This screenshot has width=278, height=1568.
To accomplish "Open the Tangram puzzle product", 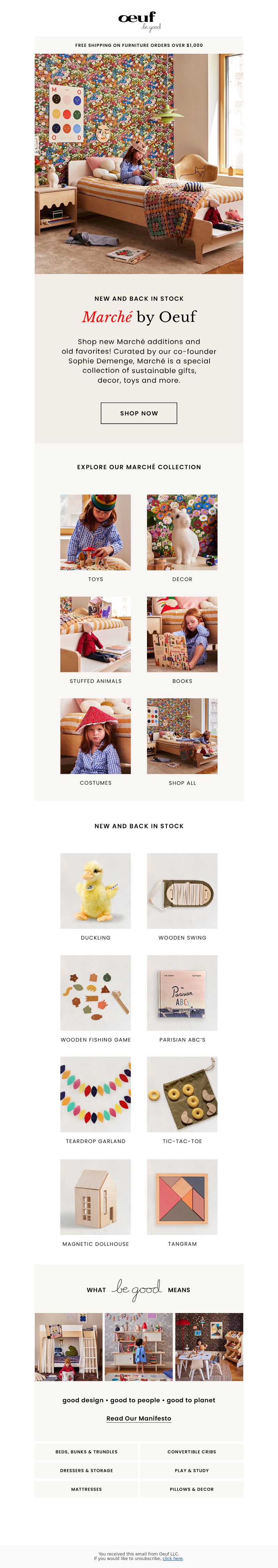I will tap(182, 1197).
